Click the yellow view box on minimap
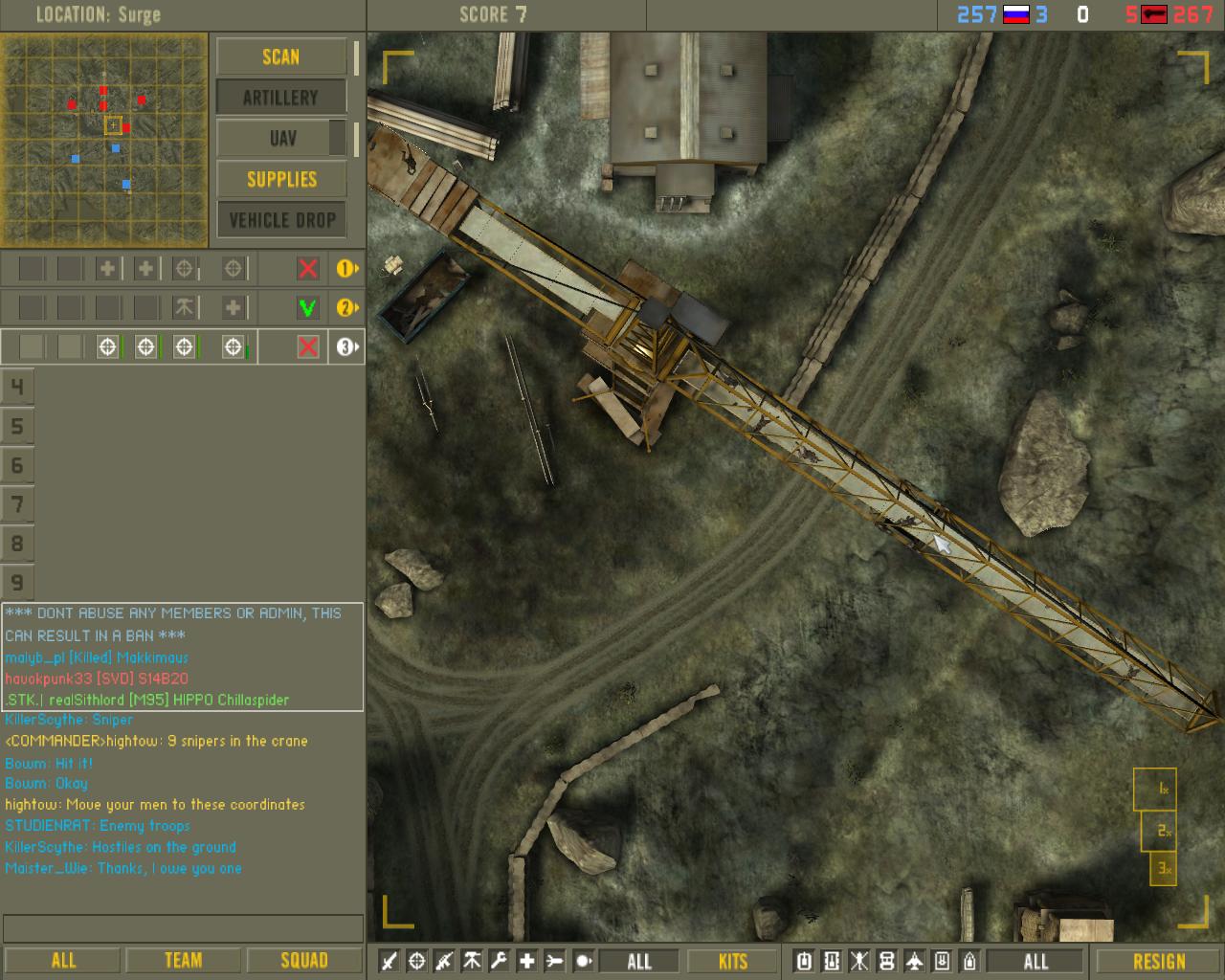 [x=113, y=125]
